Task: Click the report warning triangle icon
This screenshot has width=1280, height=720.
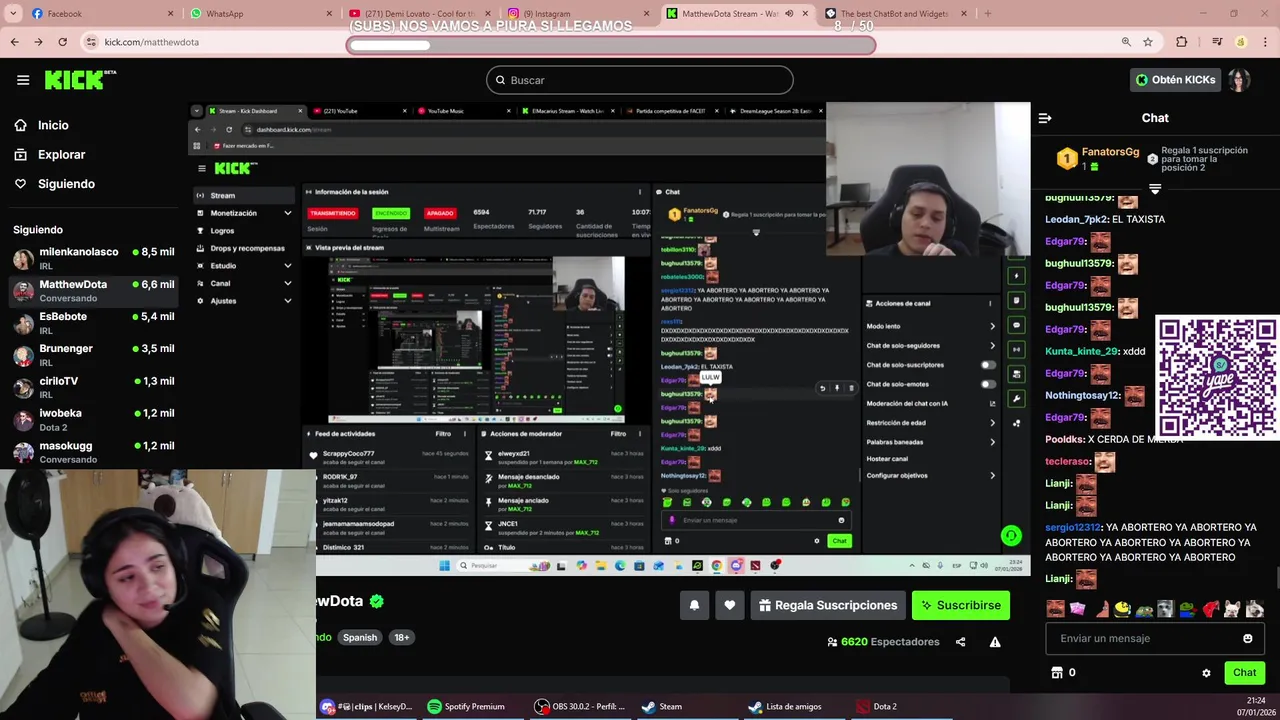Action: 995,642
